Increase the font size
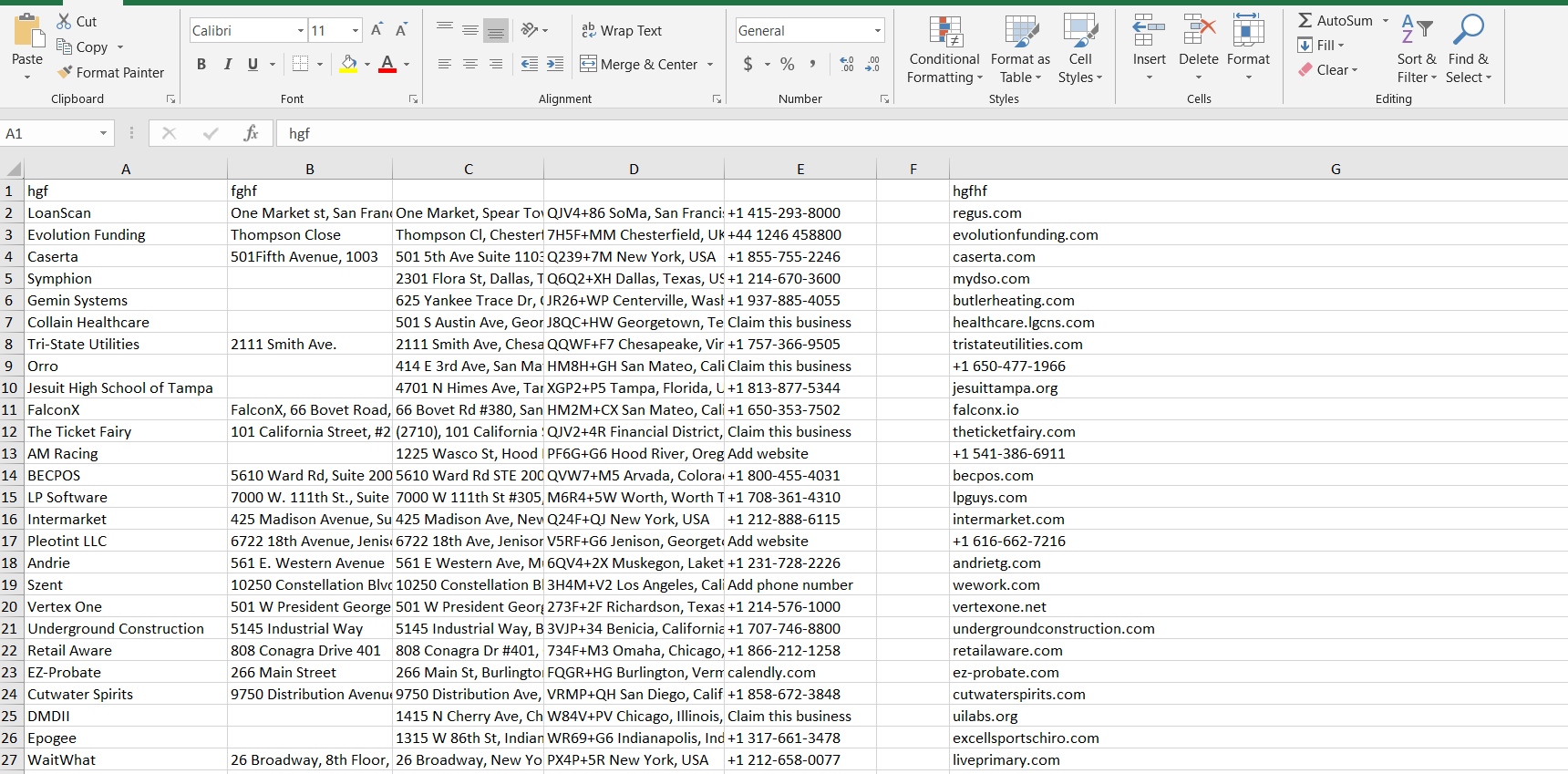The image size is (1568, 774). 377,30
